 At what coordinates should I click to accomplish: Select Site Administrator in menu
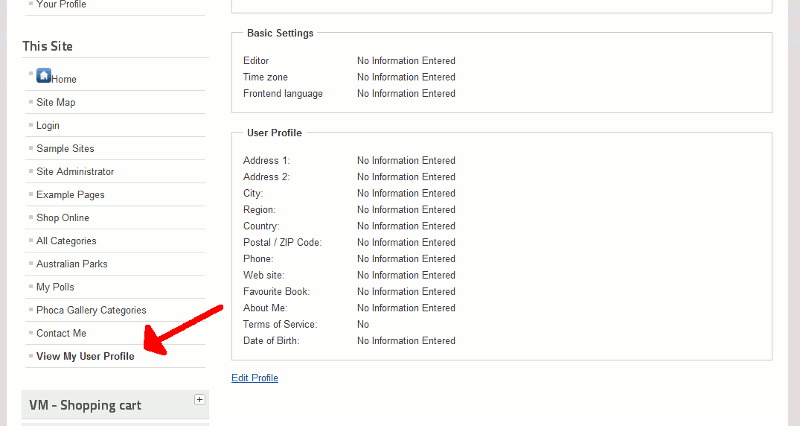coord(75,171)
